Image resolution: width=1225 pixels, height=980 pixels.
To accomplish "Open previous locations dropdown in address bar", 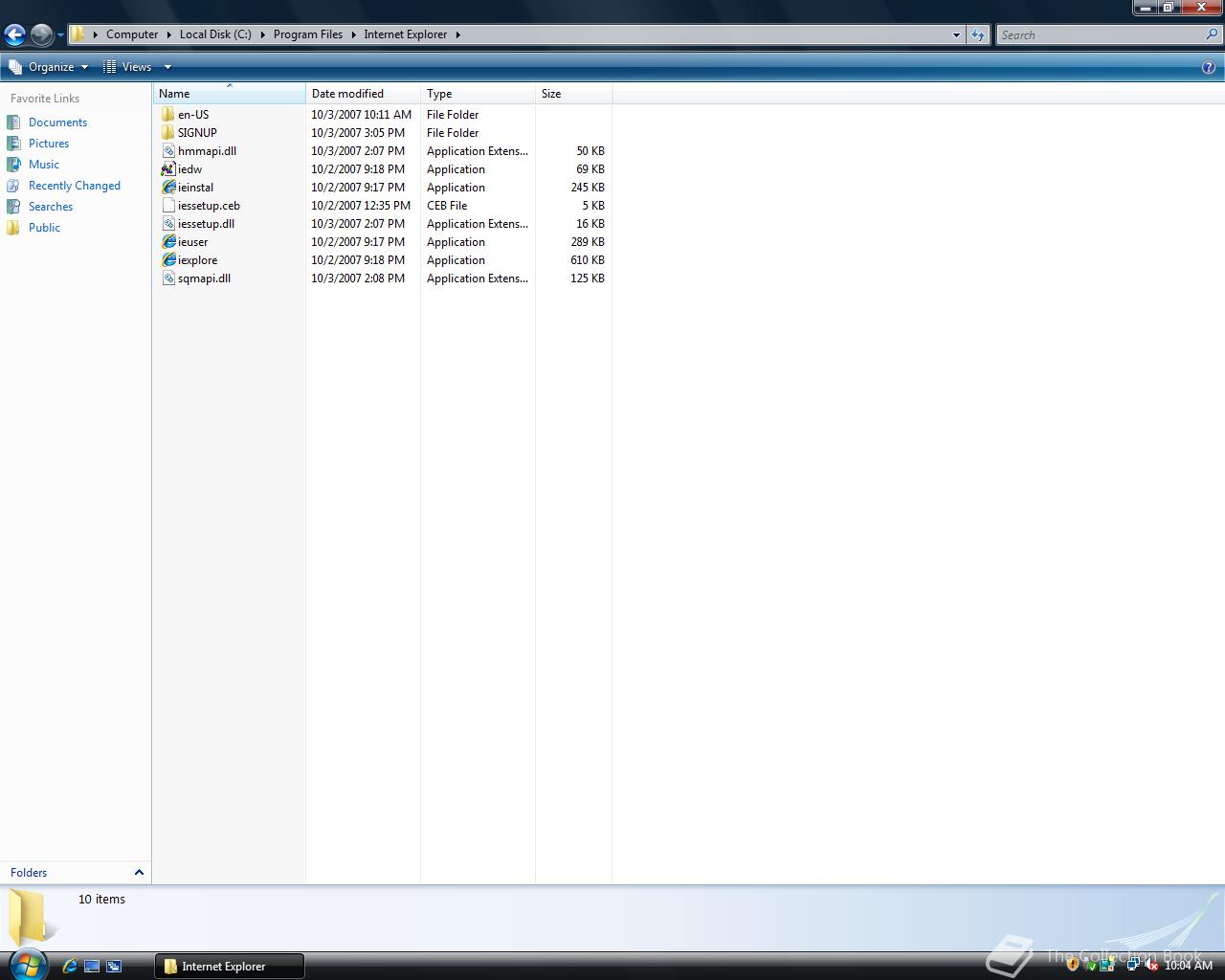I will point(956,34).
